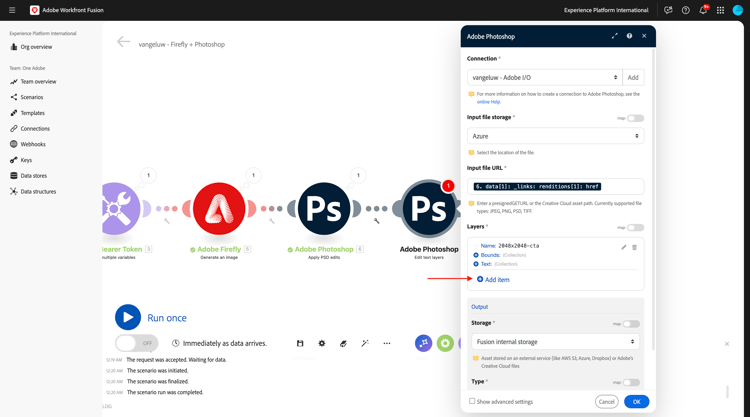The width and height of the screenshot is (750, 417).
Task: Open the user profile avatar
Action: pos(738,10)
